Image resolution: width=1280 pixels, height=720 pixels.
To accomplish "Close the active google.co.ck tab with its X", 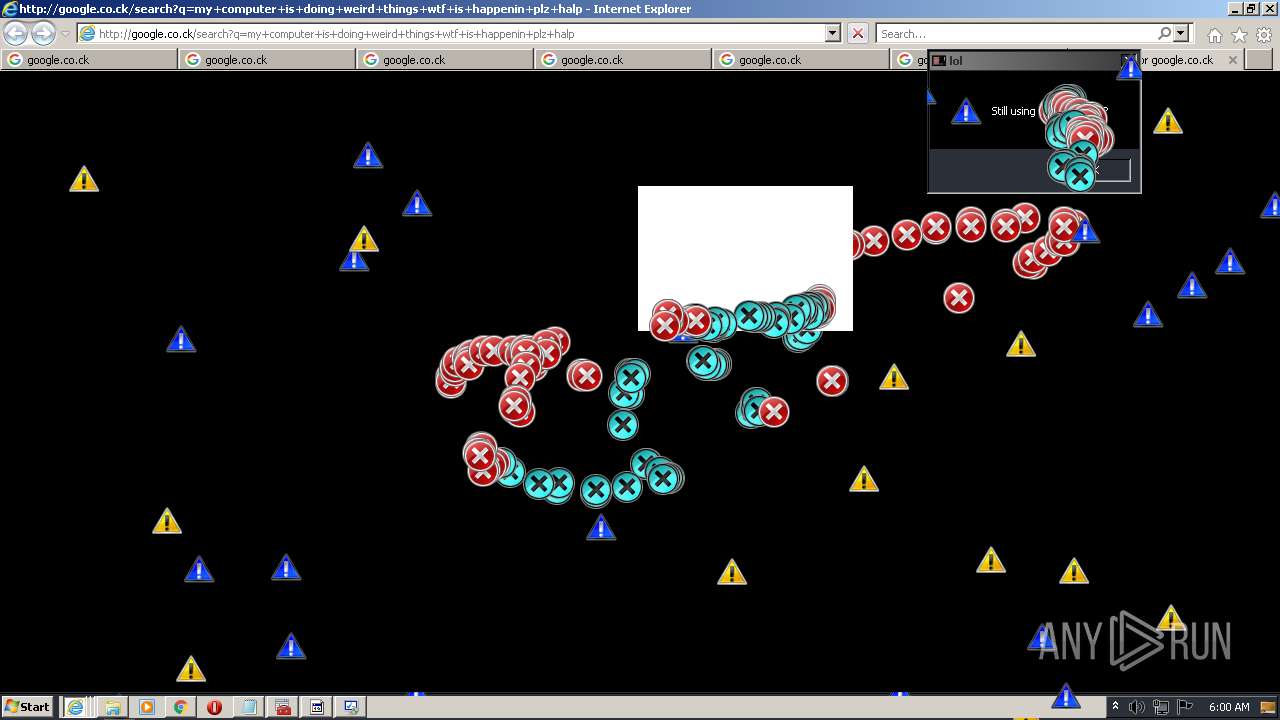I will tap(1232, 60).
